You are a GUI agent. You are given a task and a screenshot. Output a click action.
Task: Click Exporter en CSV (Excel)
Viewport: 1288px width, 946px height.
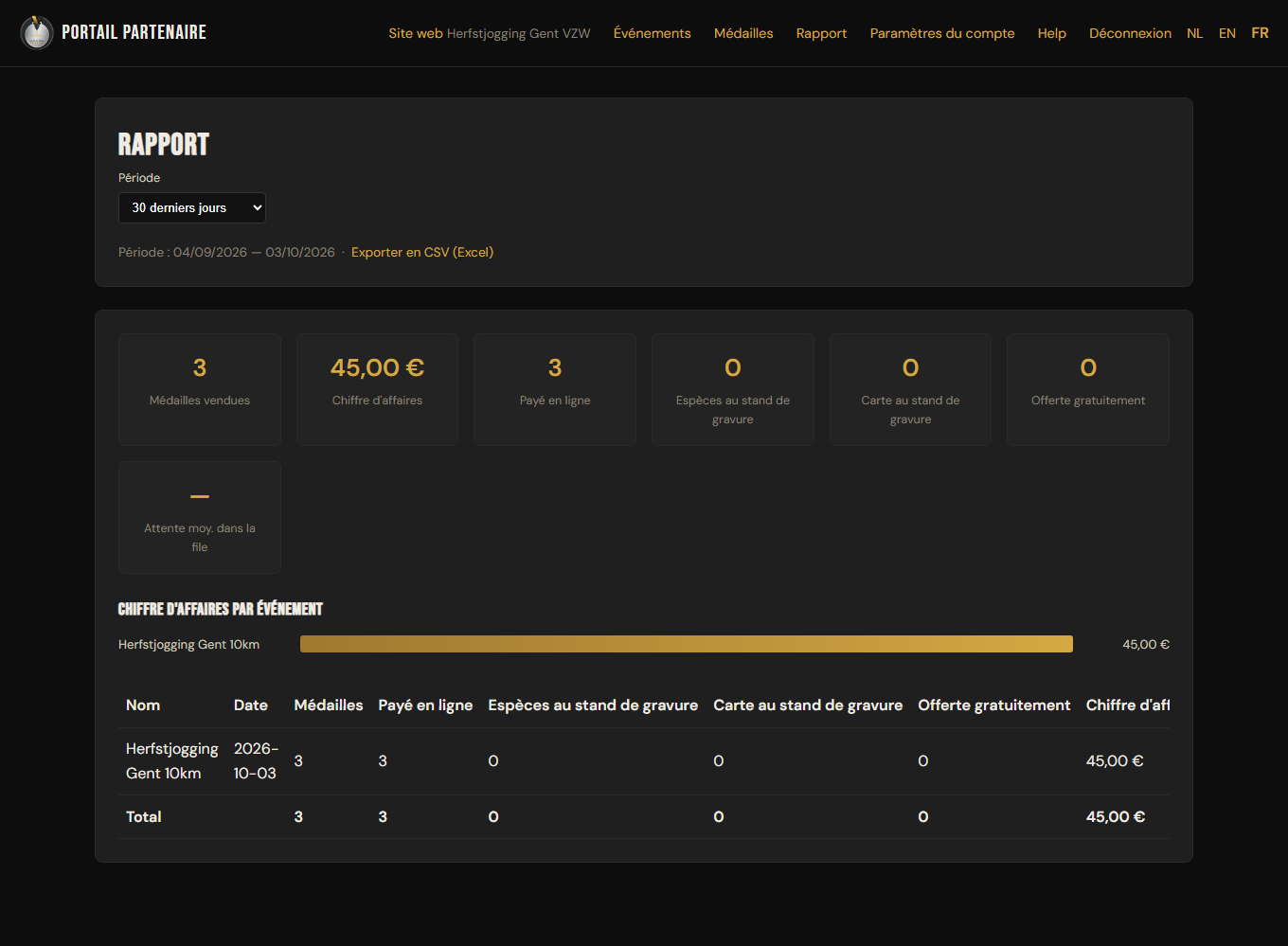pos(422,253)
